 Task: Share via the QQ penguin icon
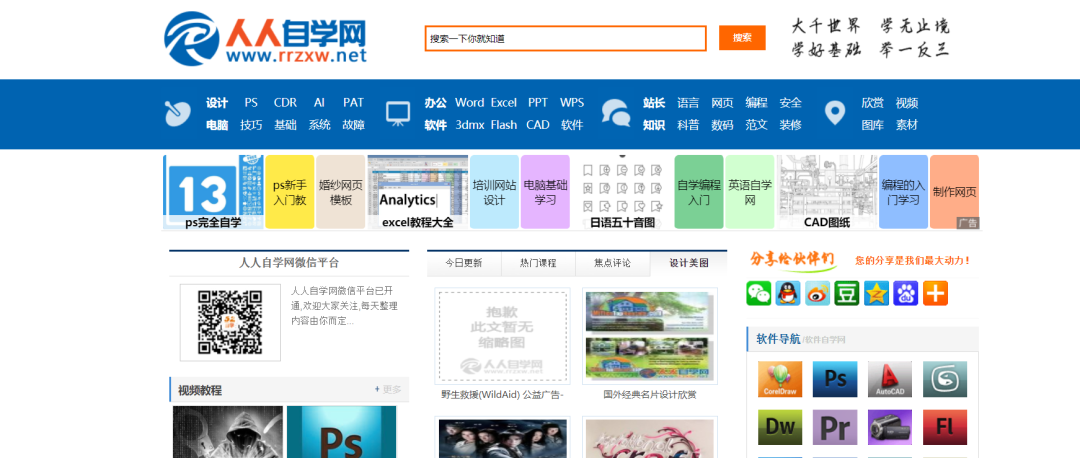pos(788,293)
